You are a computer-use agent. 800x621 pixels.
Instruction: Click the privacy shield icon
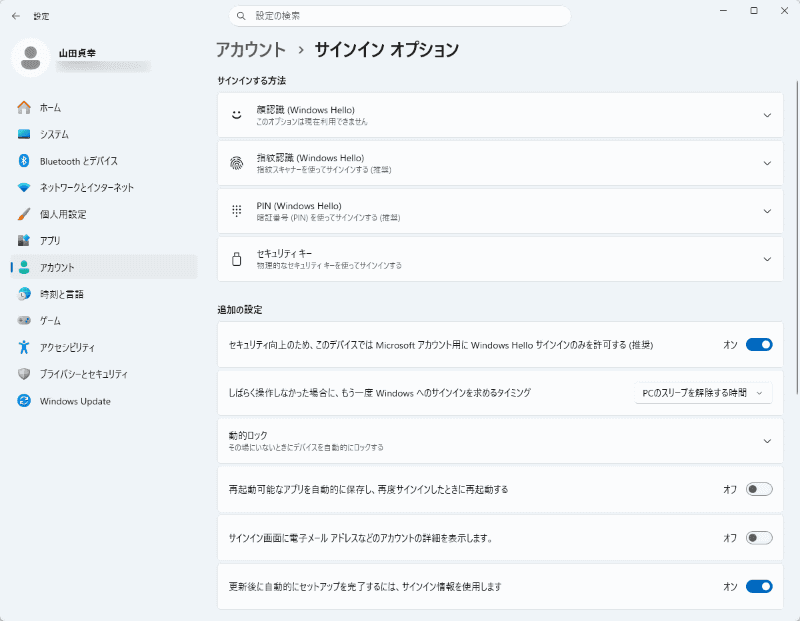(24, 374)
